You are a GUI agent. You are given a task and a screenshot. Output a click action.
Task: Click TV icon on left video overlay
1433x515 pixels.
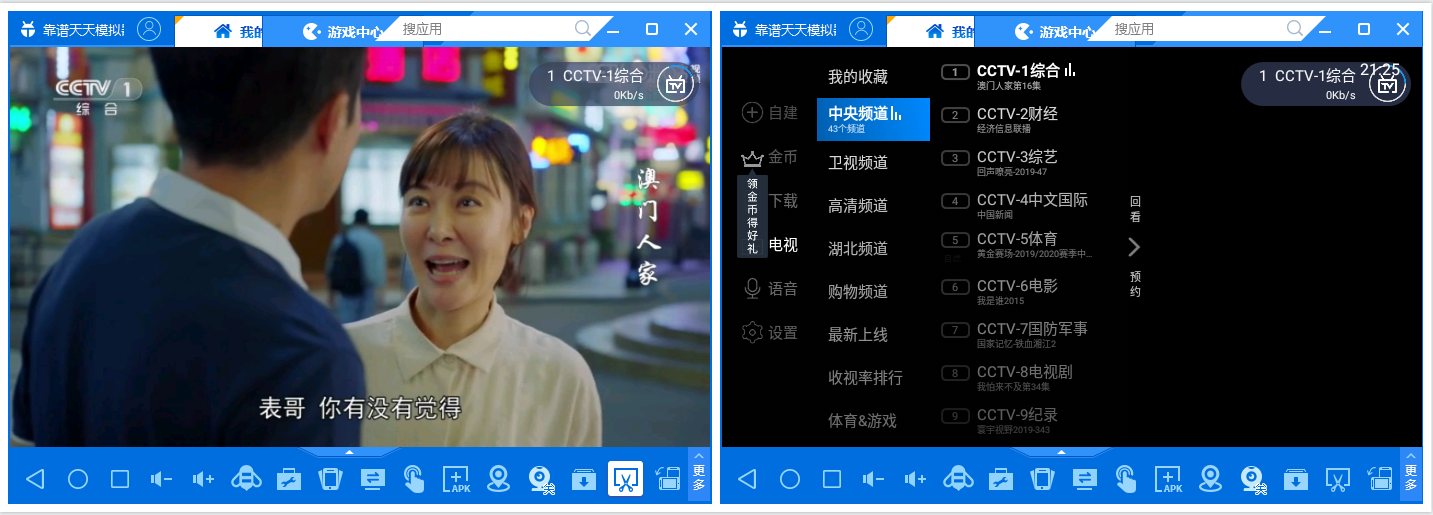675,85
